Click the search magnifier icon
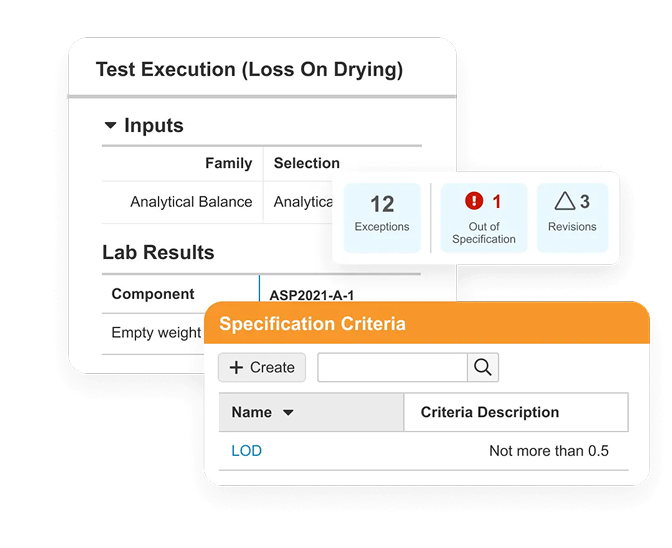Screen dimensions: 672x548 coord(483,368)
